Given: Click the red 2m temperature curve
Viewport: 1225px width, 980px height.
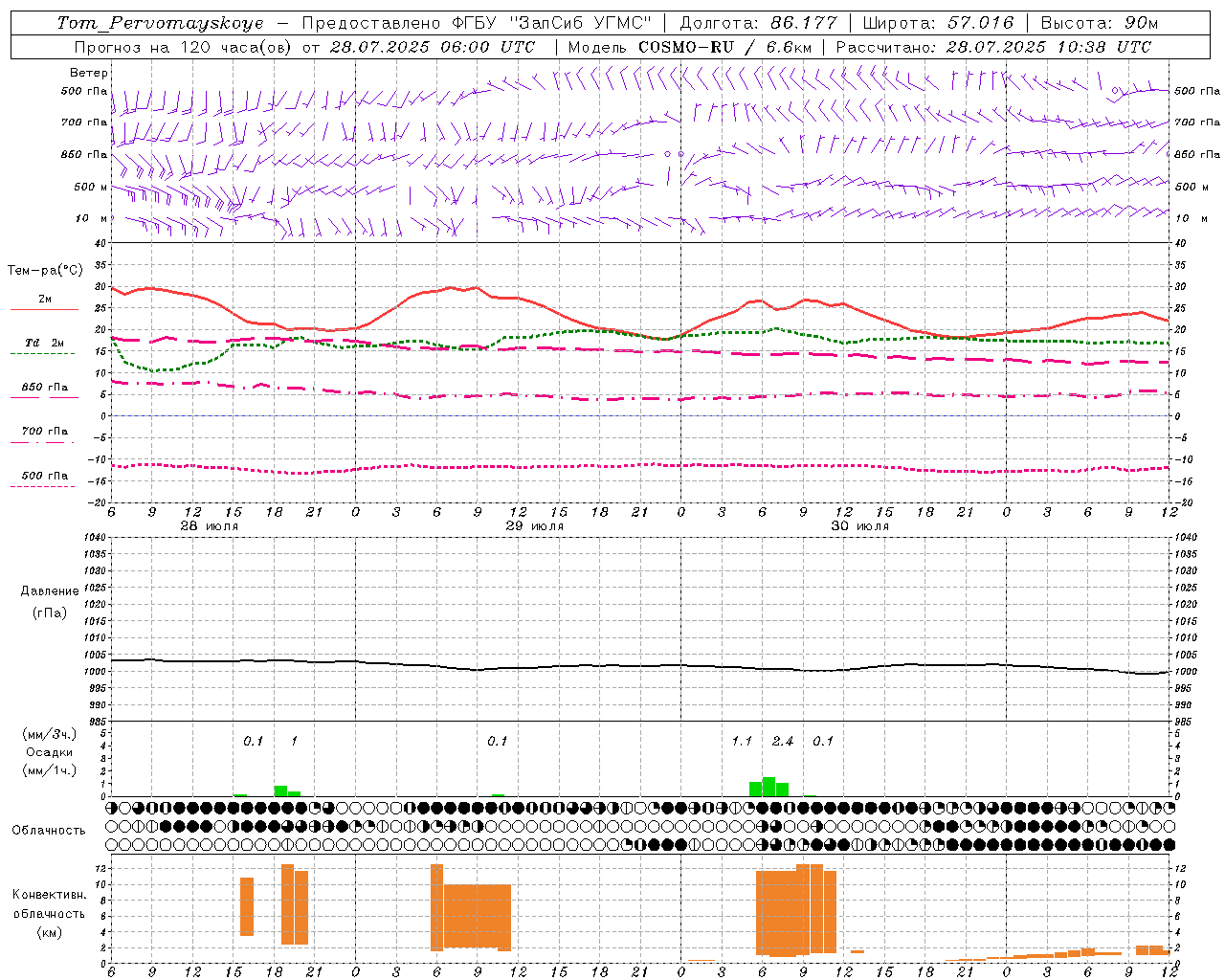Looking at the screenshot, I should pyautogui.click(x=639, y=331).
